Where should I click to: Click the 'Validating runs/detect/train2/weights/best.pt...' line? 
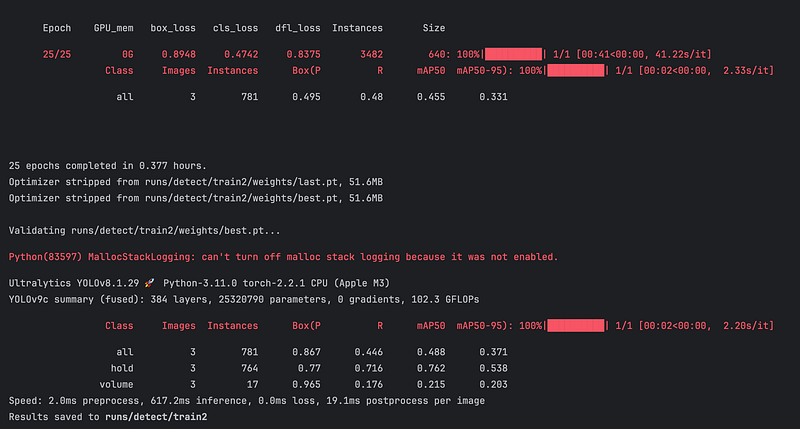(144, 231)
